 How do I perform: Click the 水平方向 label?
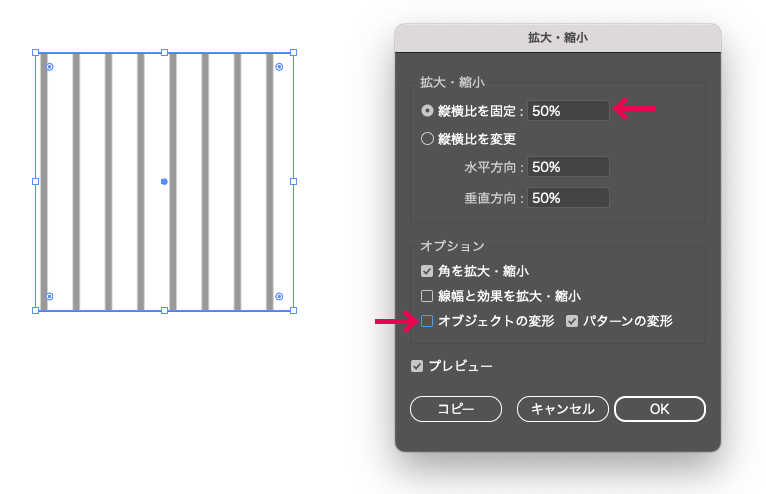pyautogui.click(x=490, y=167)
